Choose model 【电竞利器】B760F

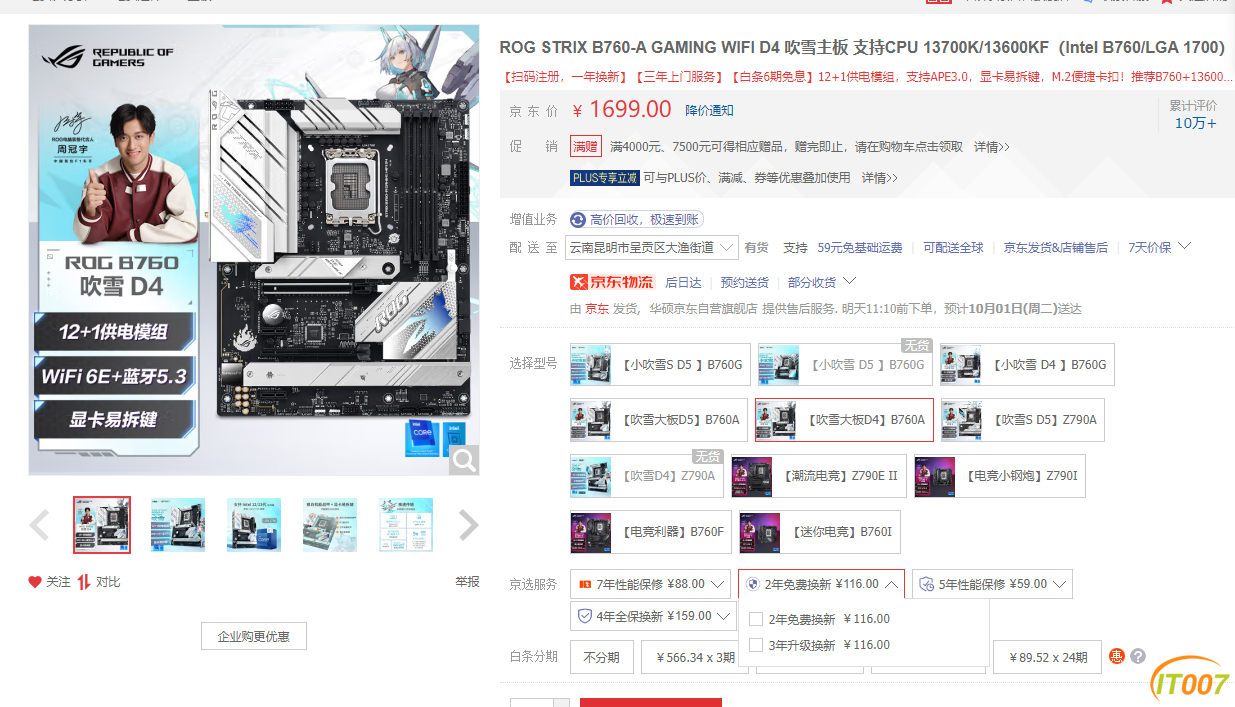(x=650, y=532)
